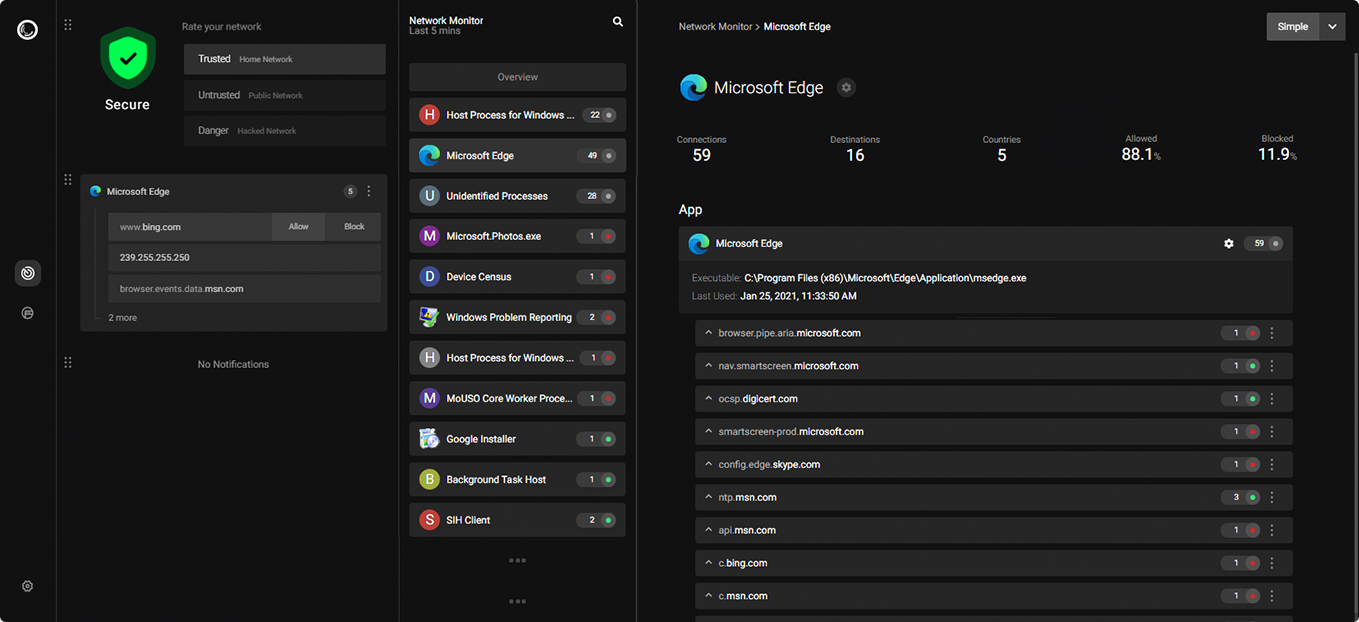Open the Network Monitor sidebar icon

(x=28, y=273)
